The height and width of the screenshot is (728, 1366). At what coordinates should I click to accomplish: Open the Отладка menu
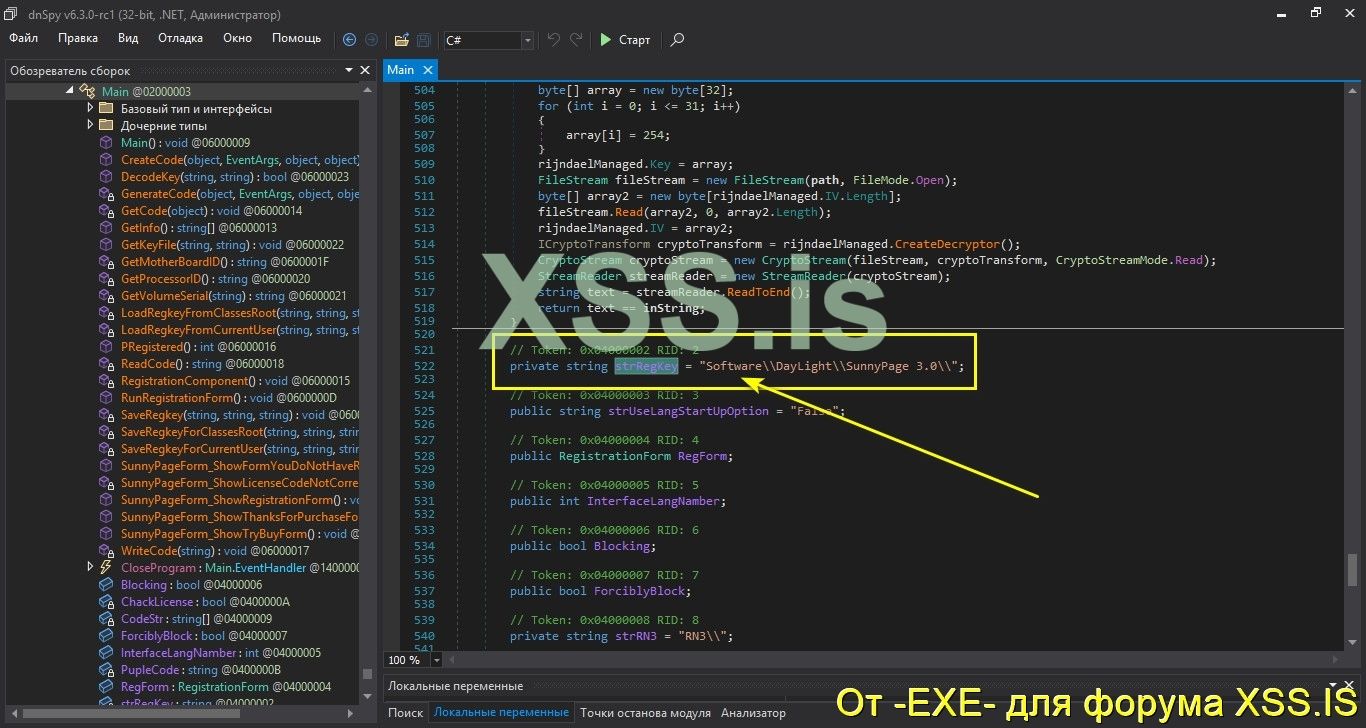[180, 38]
